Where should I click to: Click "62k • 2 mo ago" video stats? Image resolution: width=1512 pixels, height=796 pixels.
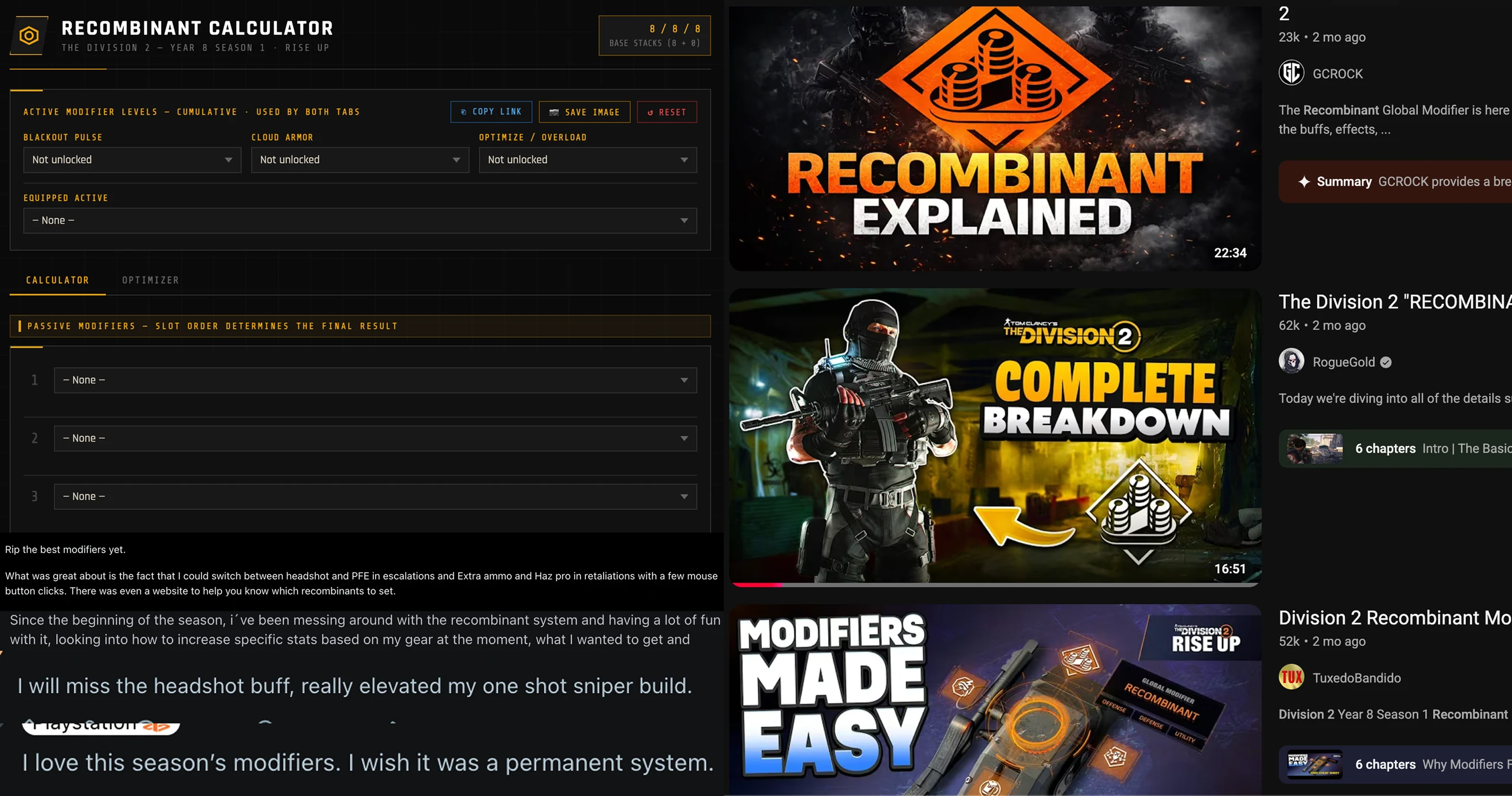point(1322,326)
